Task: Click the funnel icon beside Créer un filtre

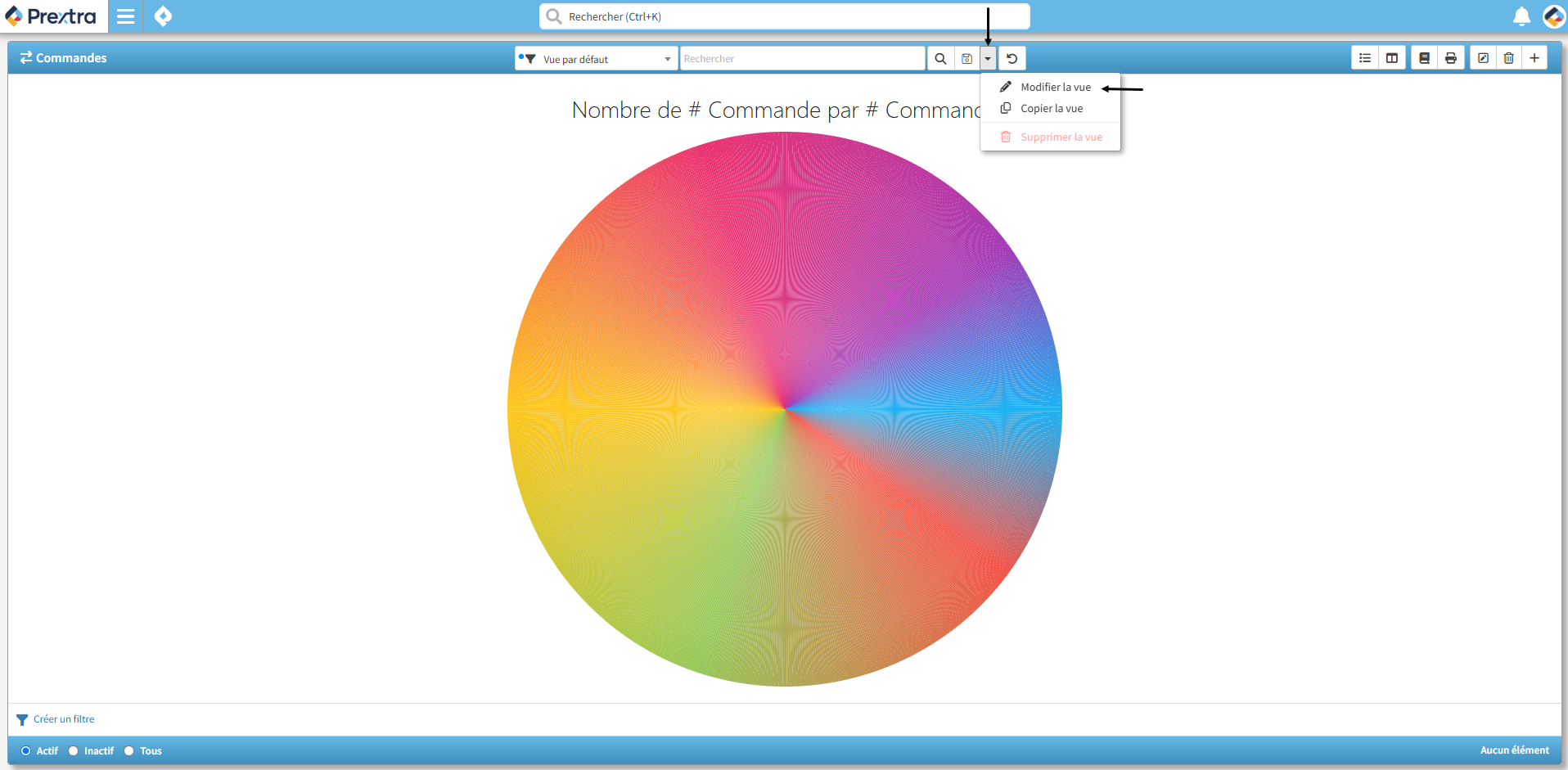Action: (x=22, y=720)
